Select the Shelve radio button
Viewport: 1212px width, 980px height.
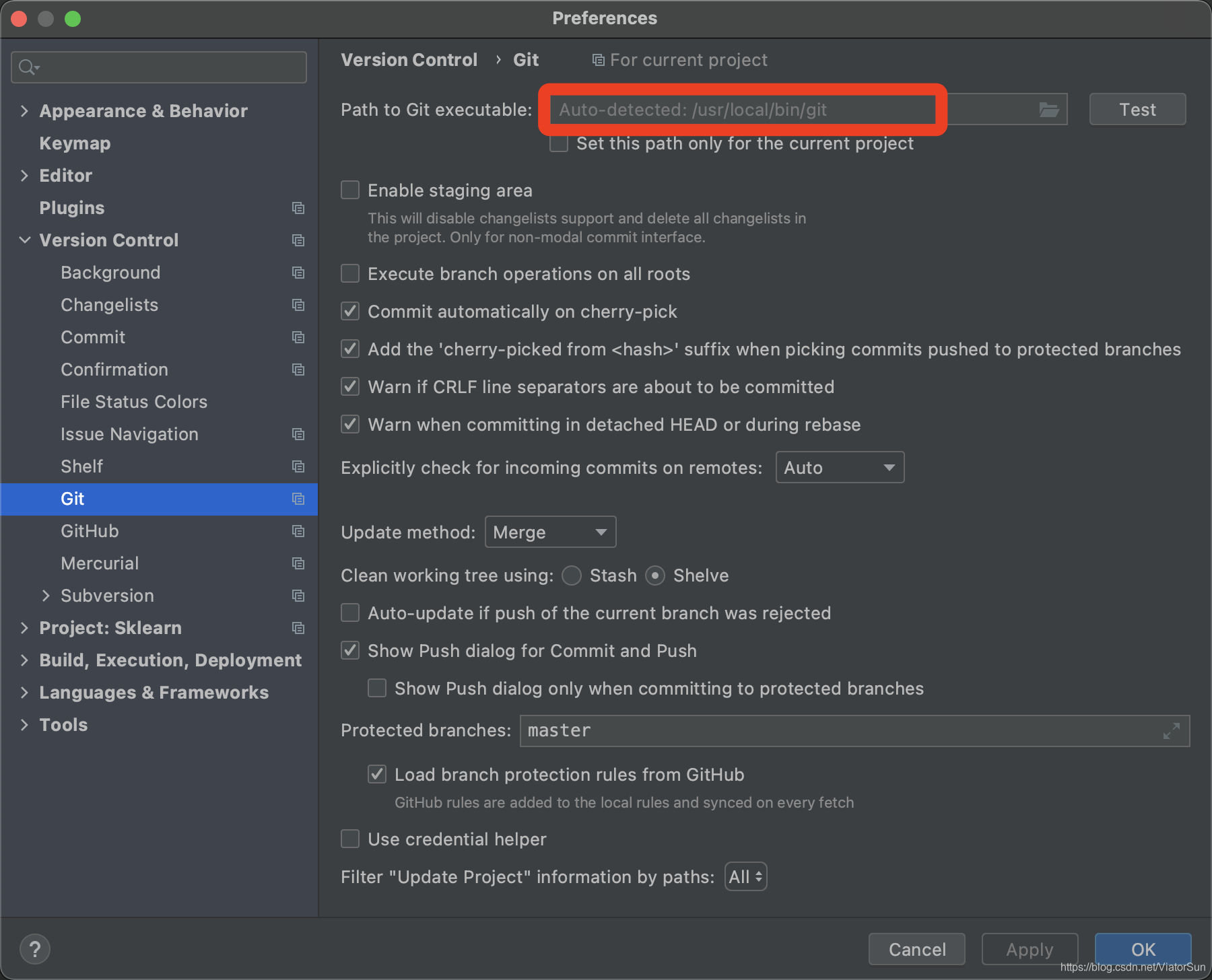pos(655,575)
